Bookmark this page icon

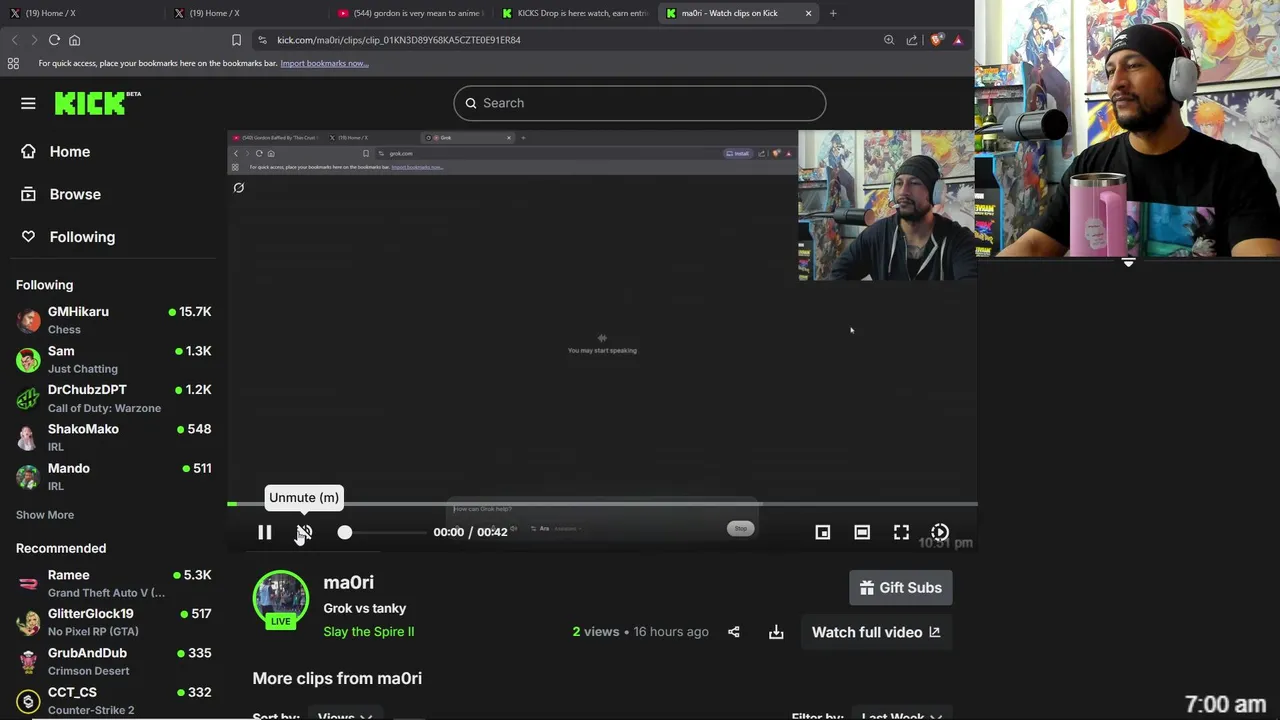tap(236, 40)
